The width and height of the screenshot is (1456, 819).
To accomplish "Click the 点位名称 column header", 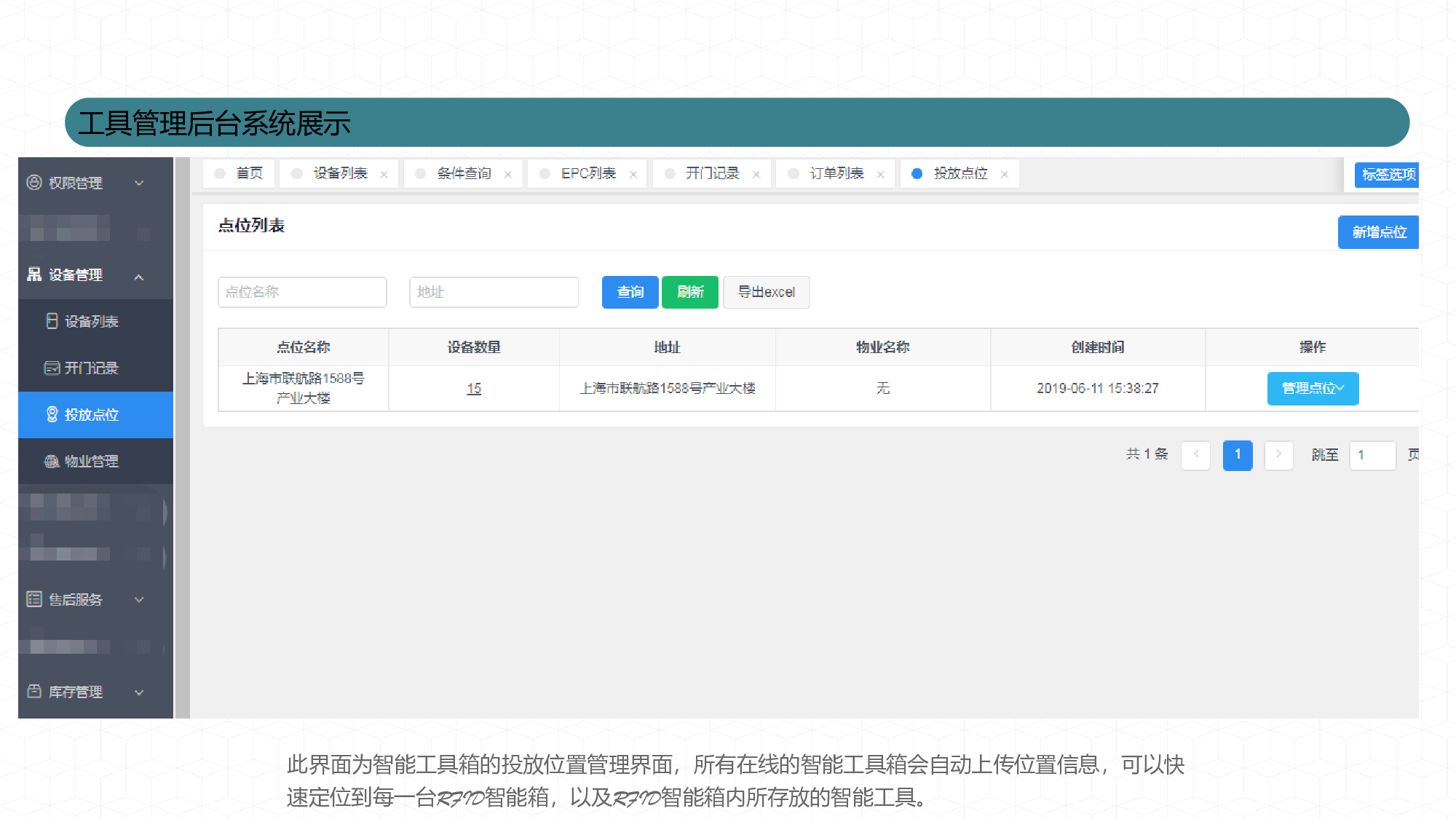I will click(x=304, y=347).
